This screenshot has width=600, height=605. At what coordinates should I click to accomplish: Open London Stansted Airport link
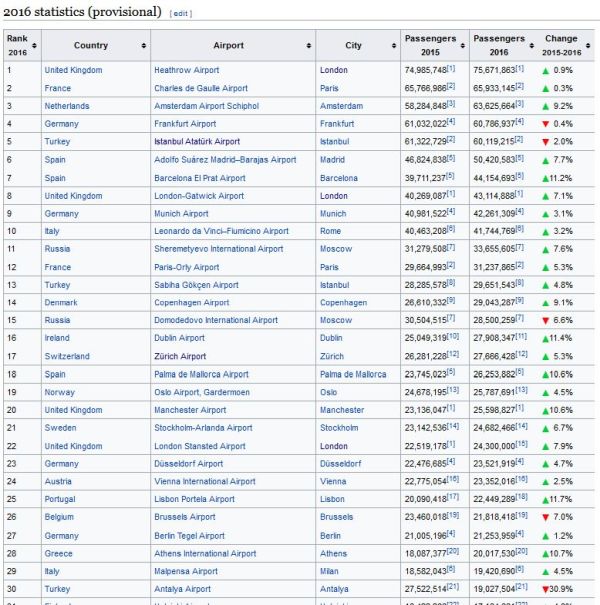pos(199,446)
